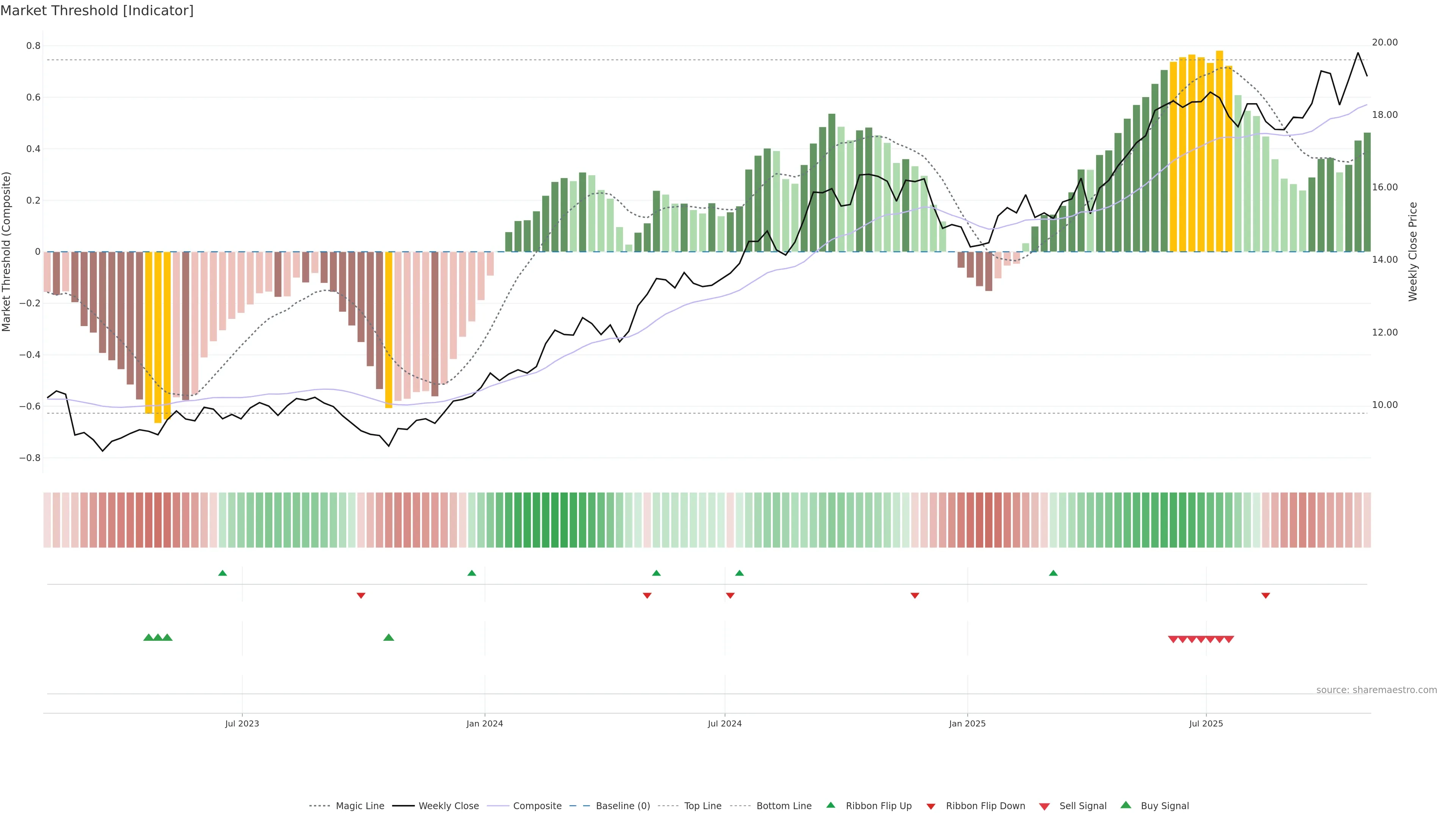Click the Ribbon Flip Up legend triangle
This screenshot has height=819, width=1456.
[x=830, y=805]
